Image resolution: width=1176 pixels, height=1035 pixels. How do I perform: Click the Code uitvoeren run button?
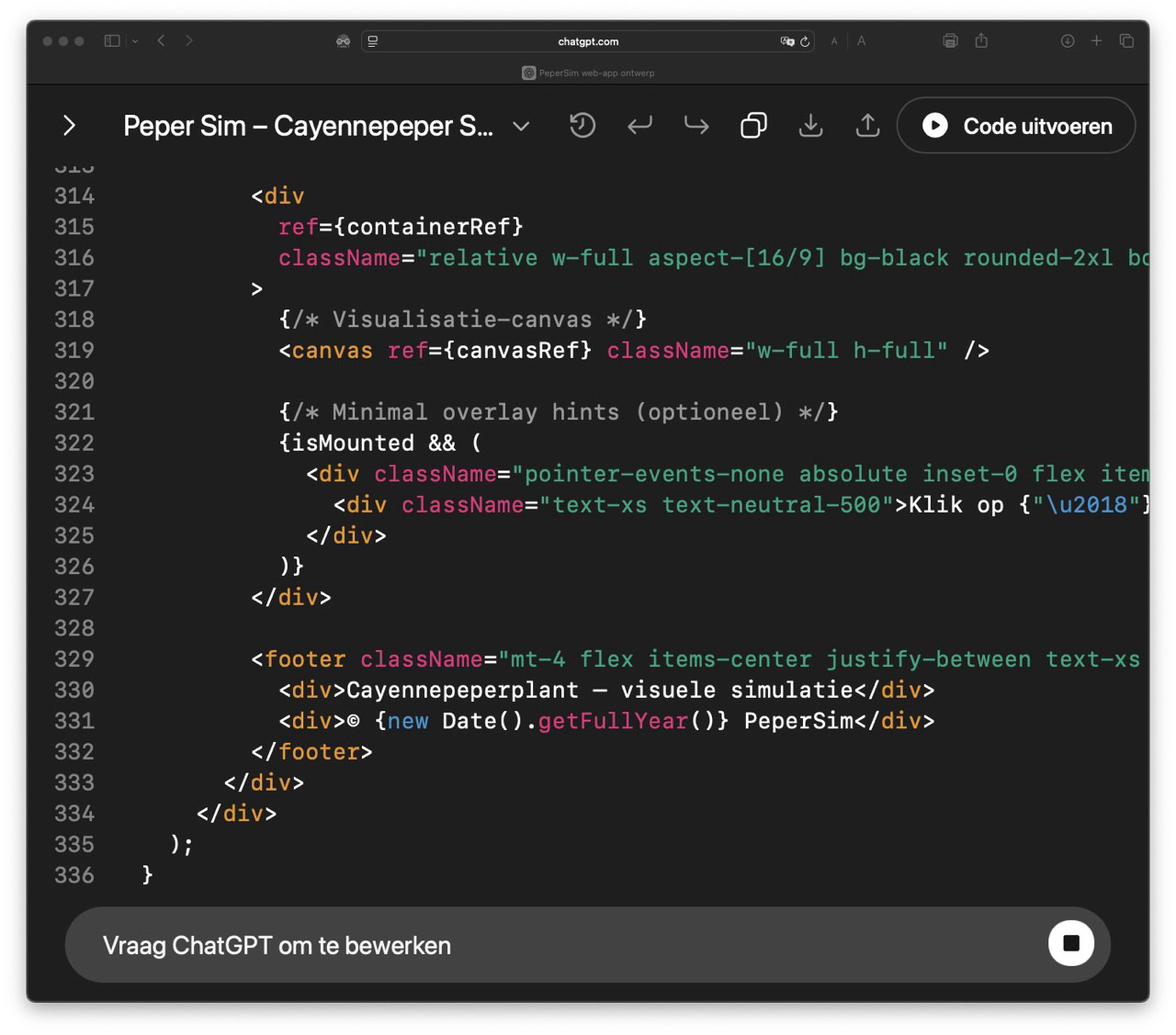tap(1015, 126)
